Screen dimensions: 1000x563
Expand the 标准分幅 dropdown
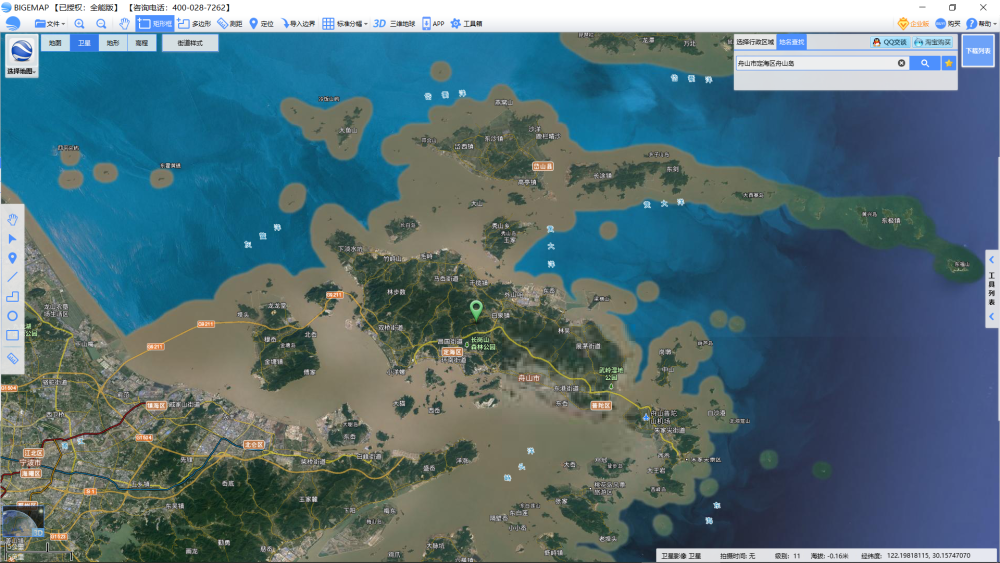pos(345,23)
